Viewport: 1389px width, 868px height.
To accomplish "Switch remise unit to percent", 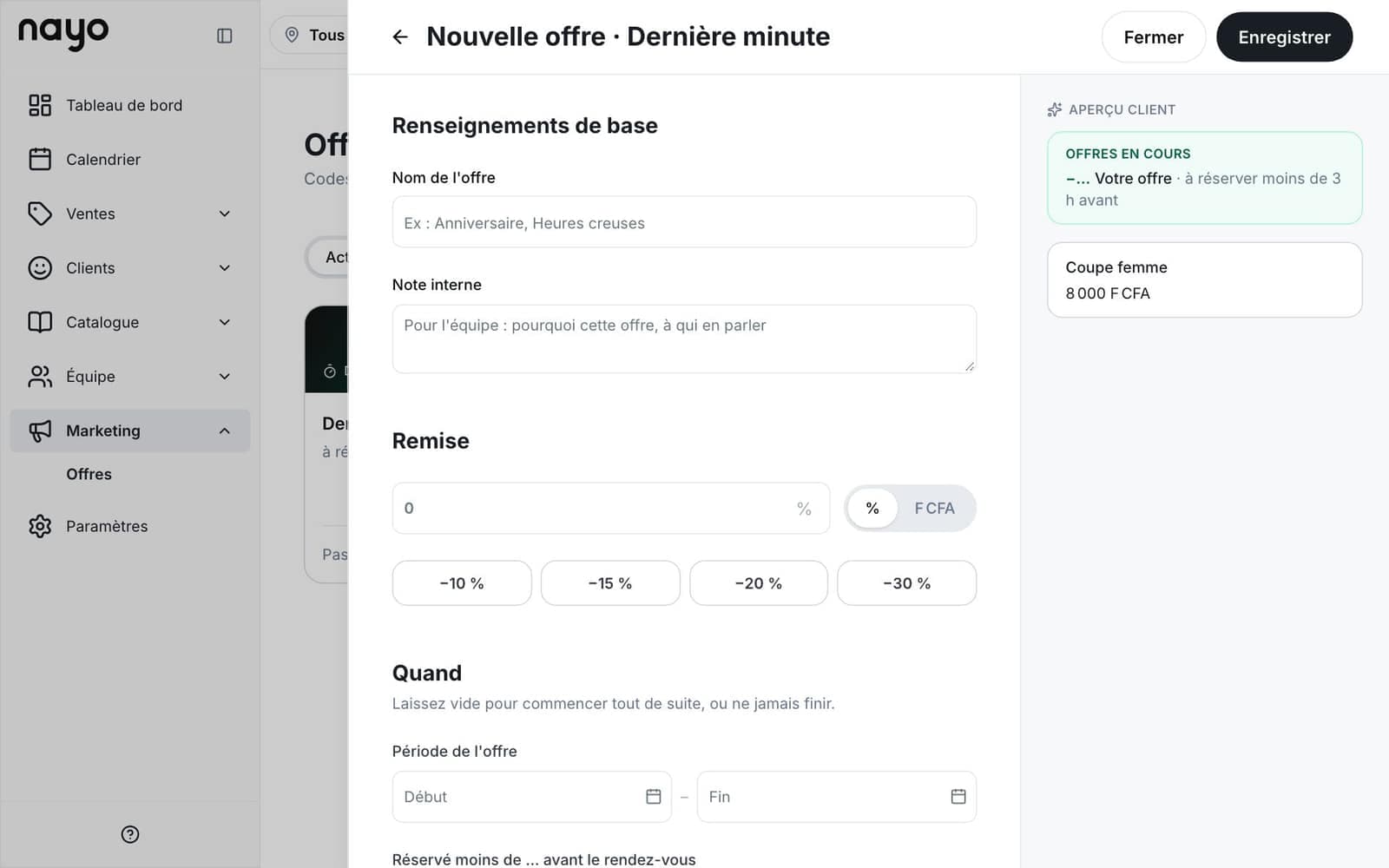I will click(x=872, y=508).
